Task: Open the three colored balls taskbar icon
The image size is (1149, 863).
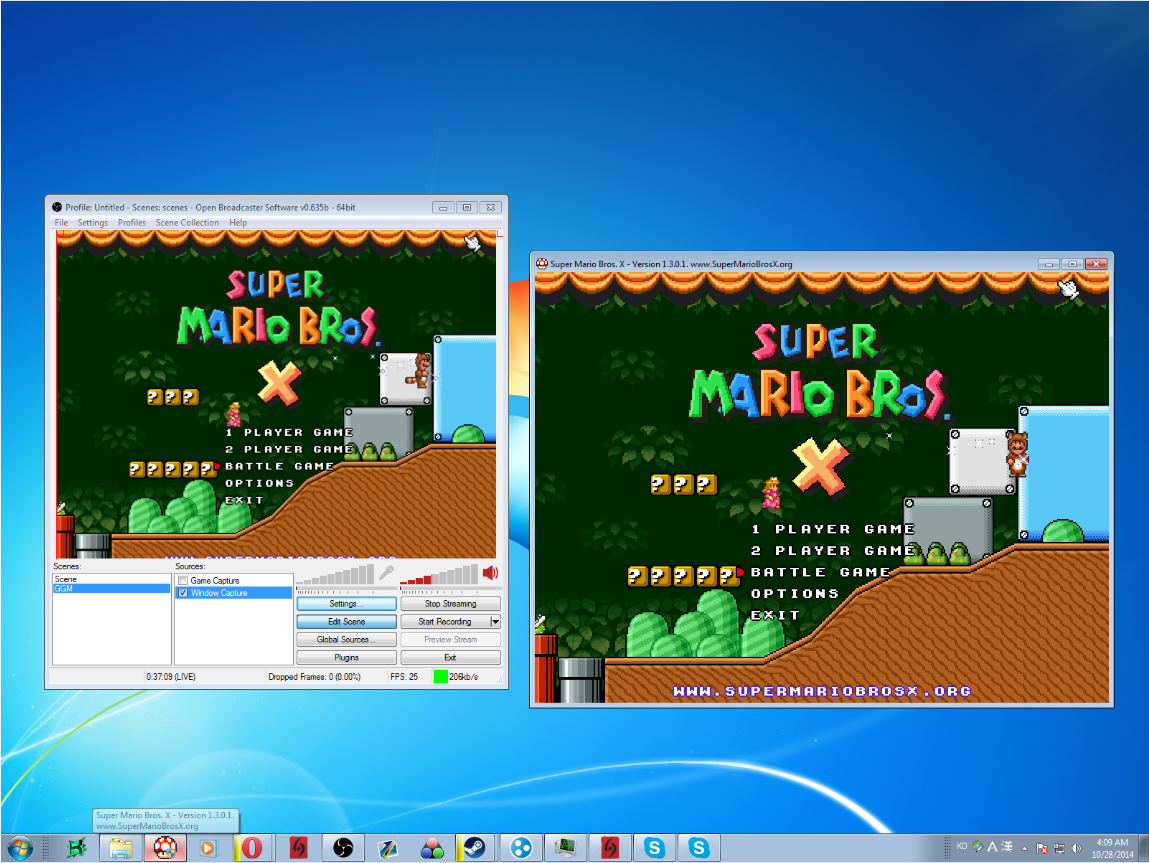Action: point(432,848)
